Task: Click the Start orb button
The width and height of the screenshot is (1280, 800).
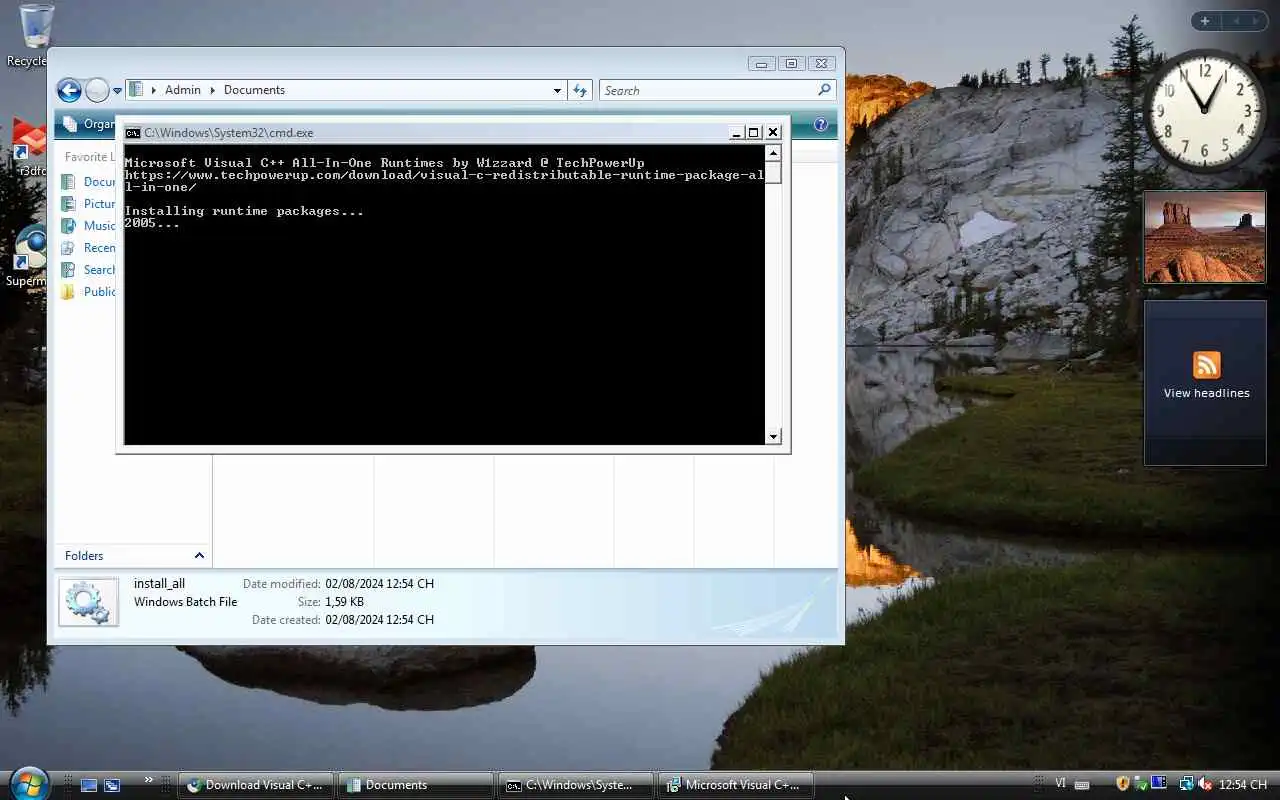Action: point(27,783)
